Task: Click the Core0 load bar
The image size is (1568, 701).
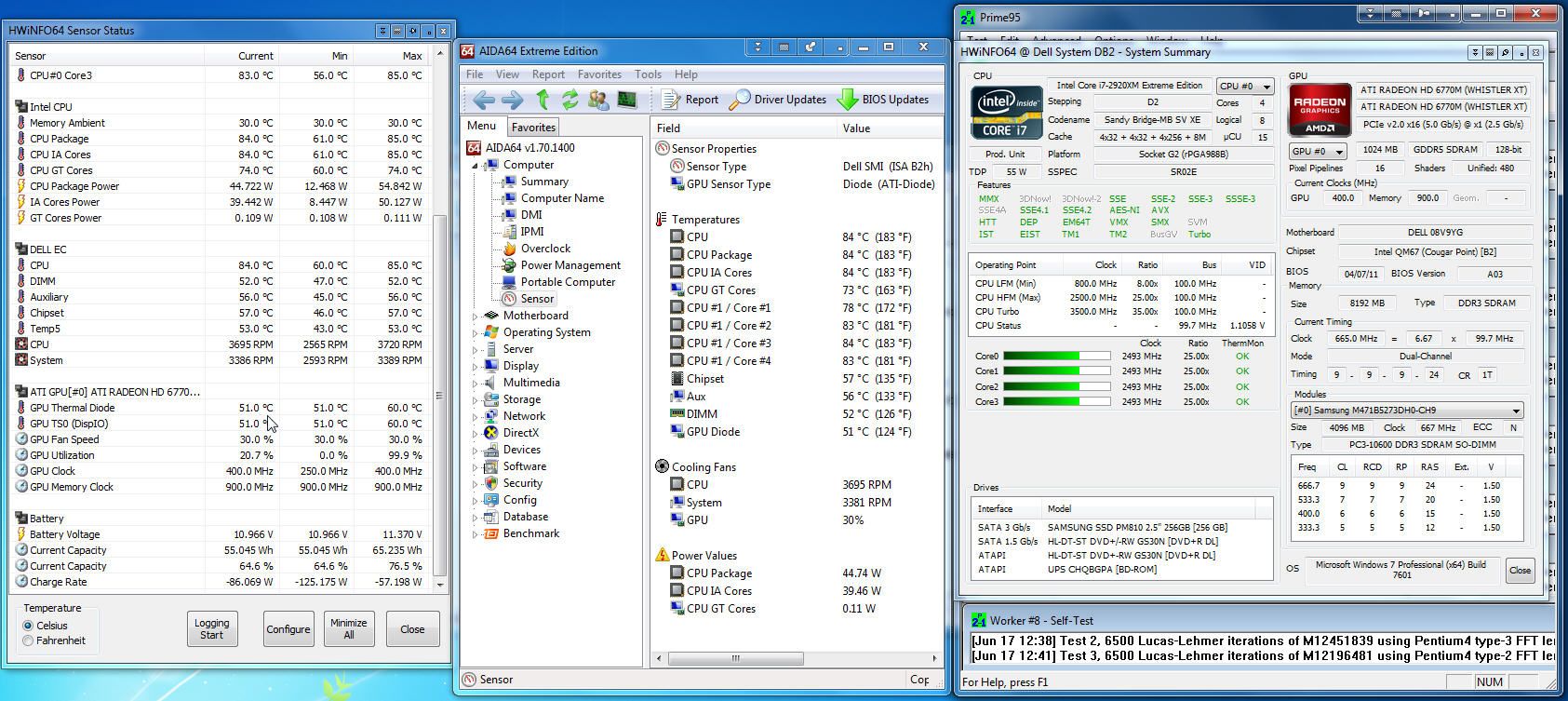Action: 1056,357
